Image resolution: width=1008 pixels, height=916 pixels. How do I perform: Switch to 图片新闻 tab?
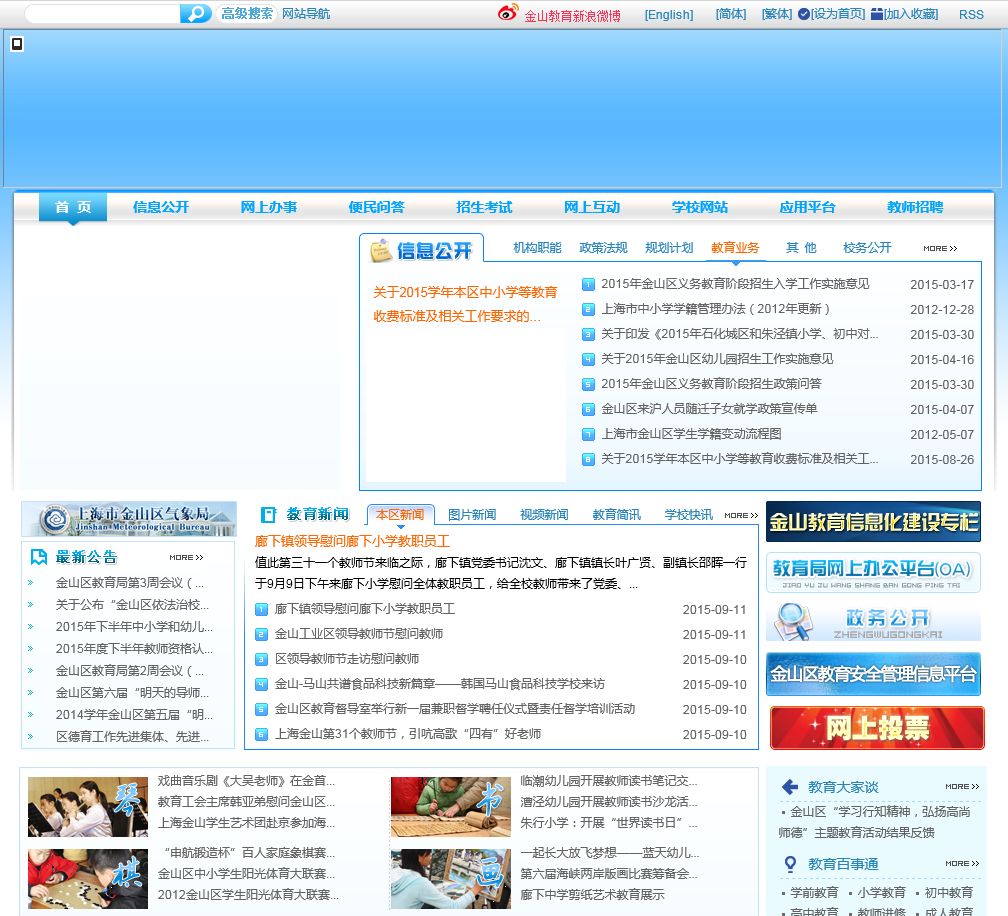[x=472, y=515]
